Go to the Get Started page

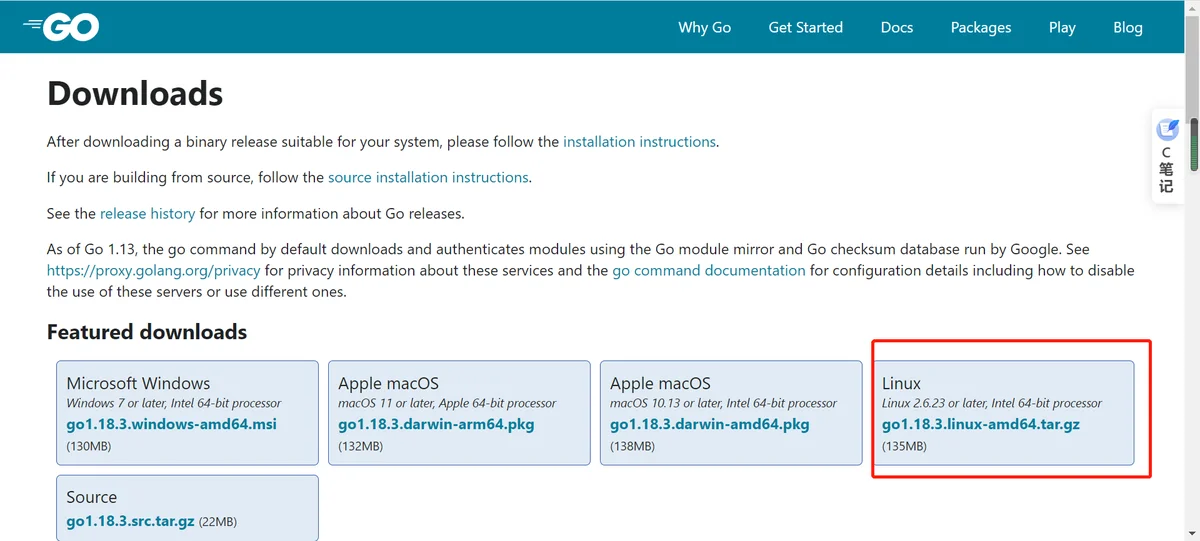(805, 27)
